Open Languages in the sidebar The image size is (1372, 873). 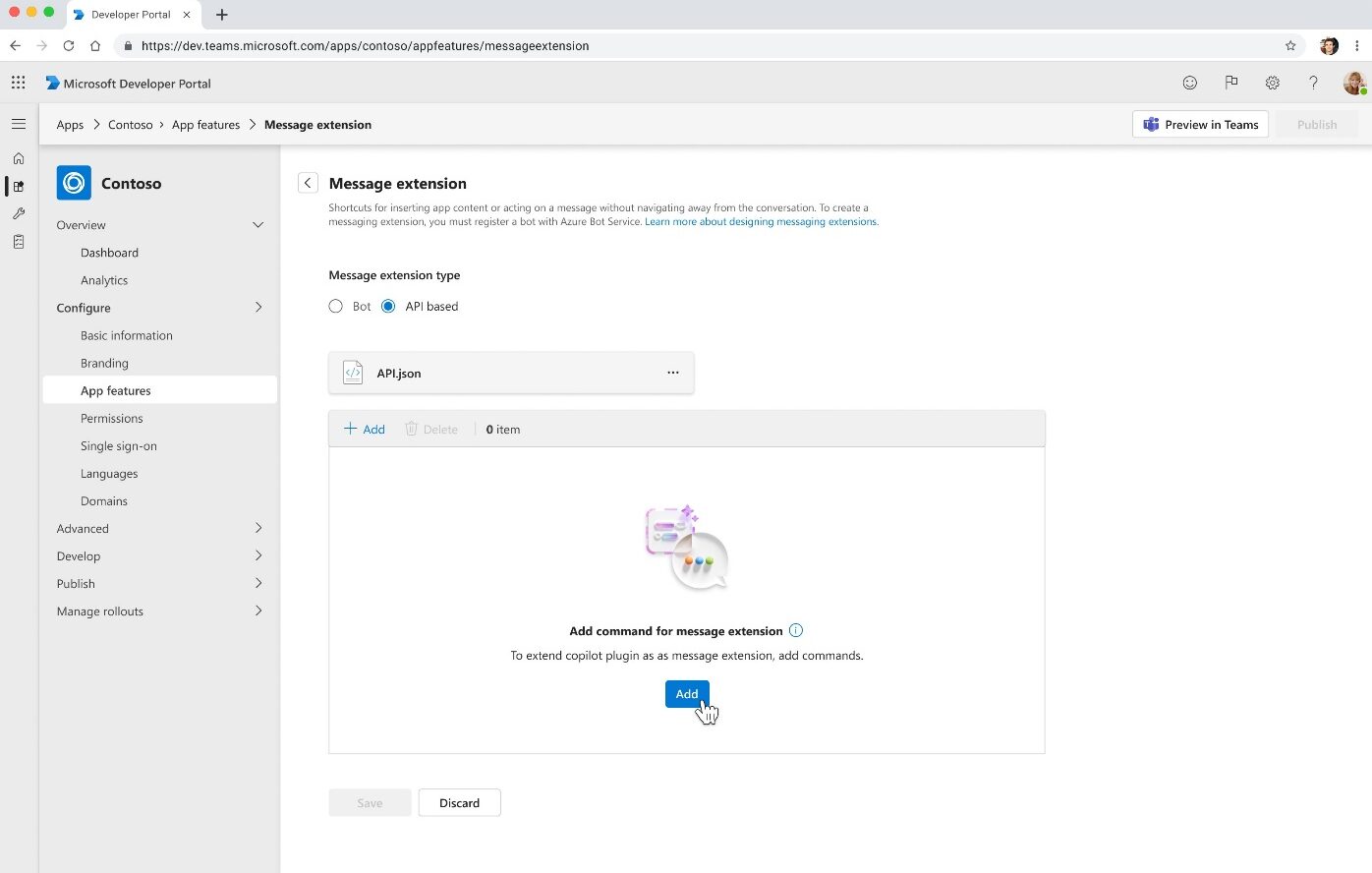109,473
